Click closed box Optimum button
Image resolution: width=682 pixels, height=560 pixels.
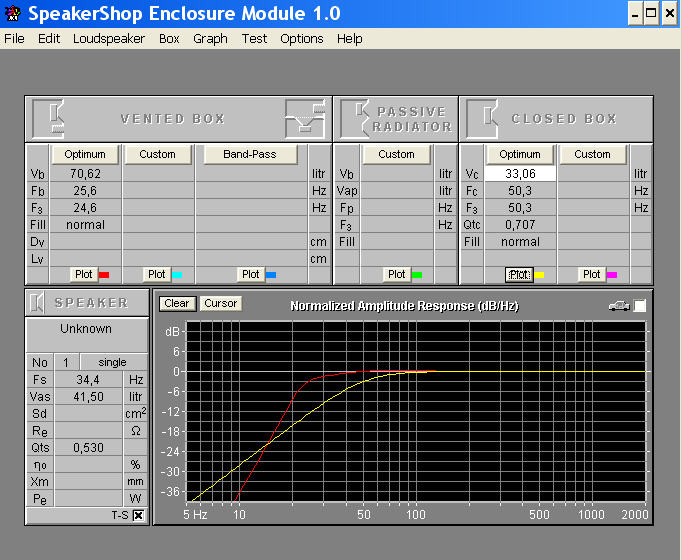[x=520, y=154]
